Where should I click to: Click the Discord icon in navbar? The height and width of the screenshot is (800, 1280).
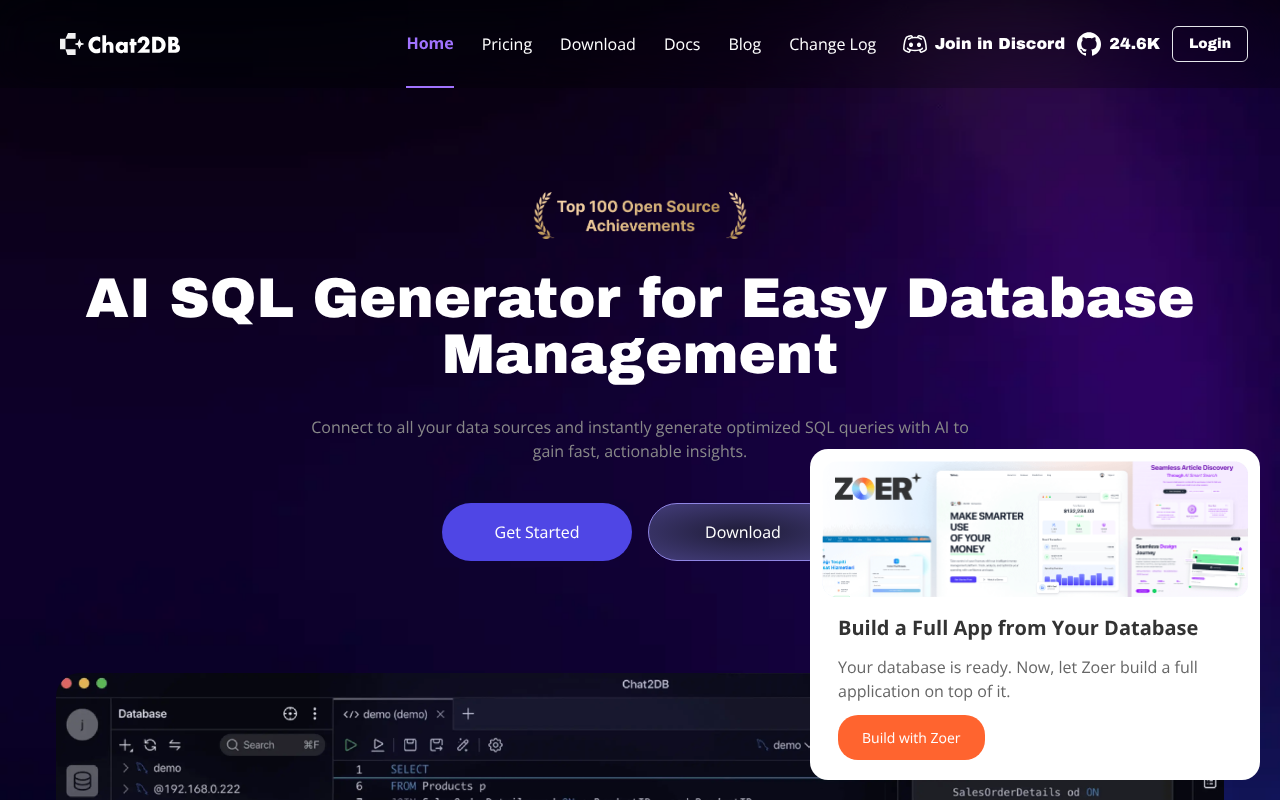coord(914,44)
